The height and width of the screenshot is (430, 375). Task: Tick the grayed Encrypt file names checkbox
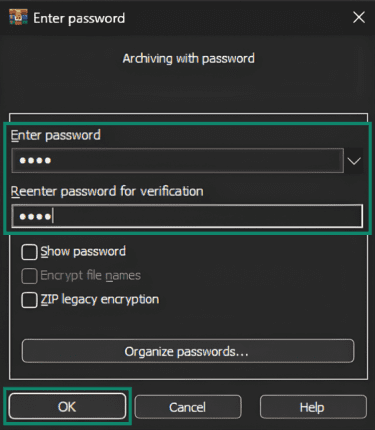point(29,276)
